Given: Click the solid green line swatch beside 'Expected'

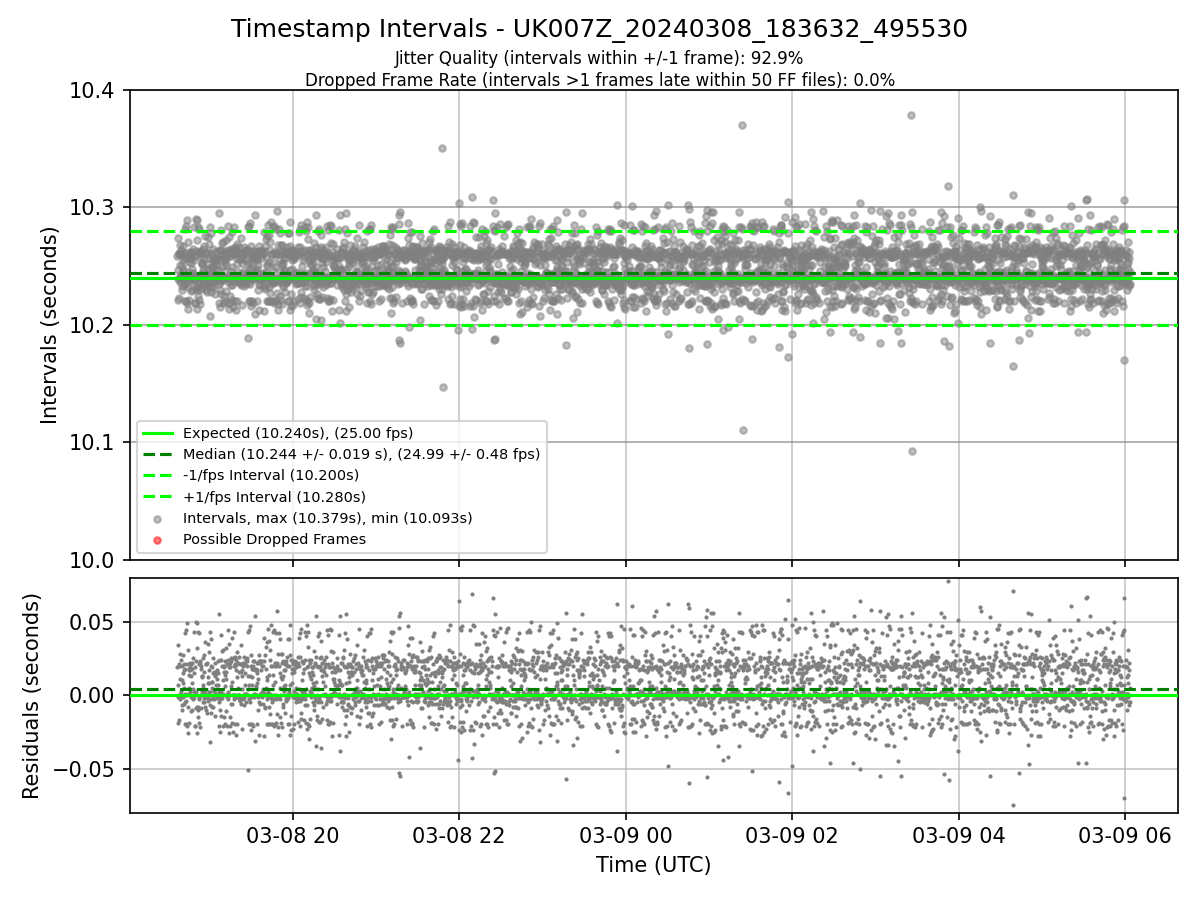Looking at the screenshot, I should click(x=158, y=433).
